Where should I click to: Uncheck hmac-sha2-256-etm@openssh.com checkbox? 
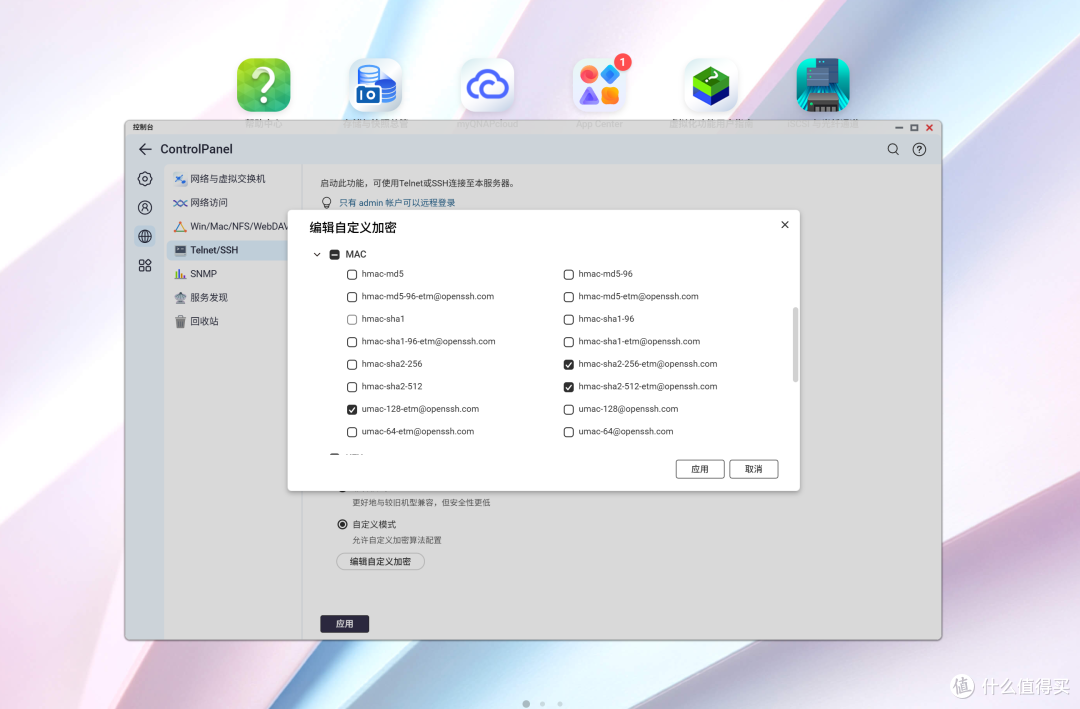(x=569, y=364)
